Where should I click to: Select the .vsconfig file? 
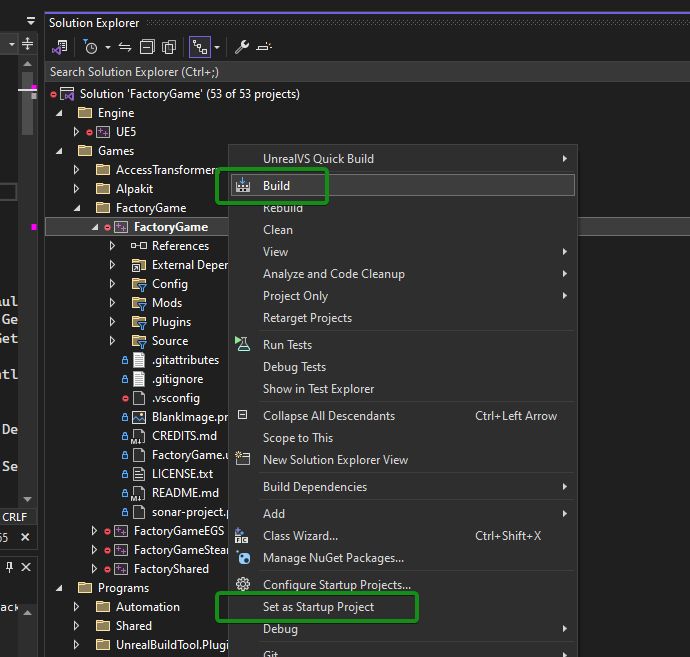tap(176, 398)
